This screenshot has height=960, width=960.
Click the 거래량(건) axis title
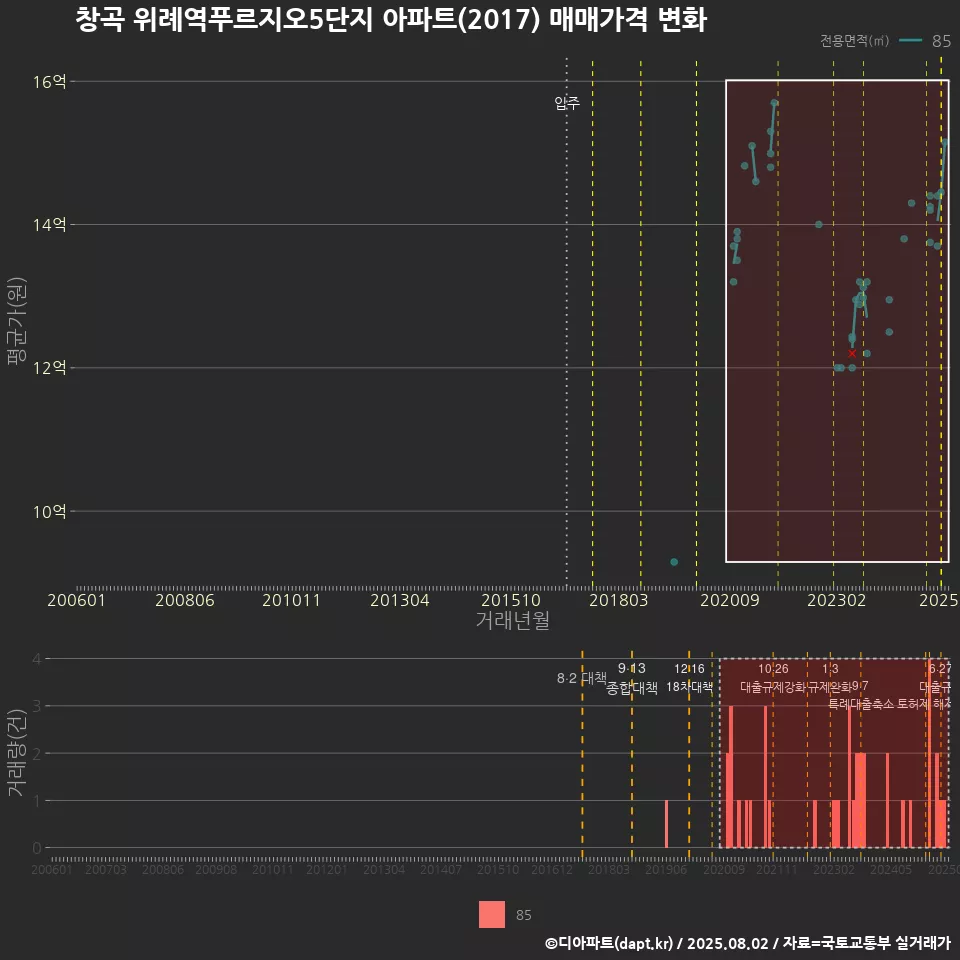pos(17,753)
